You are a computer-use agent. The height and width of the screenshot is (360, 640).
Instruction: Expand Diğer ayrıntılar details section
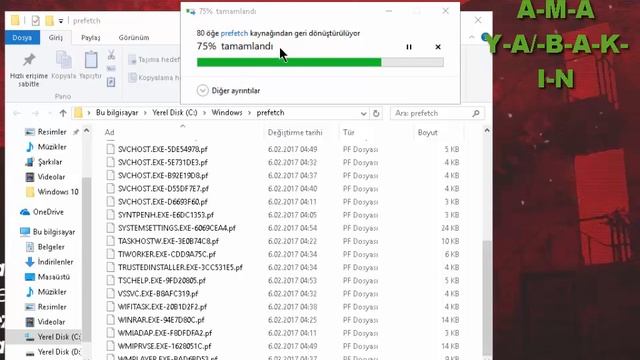tap(229, 91)
